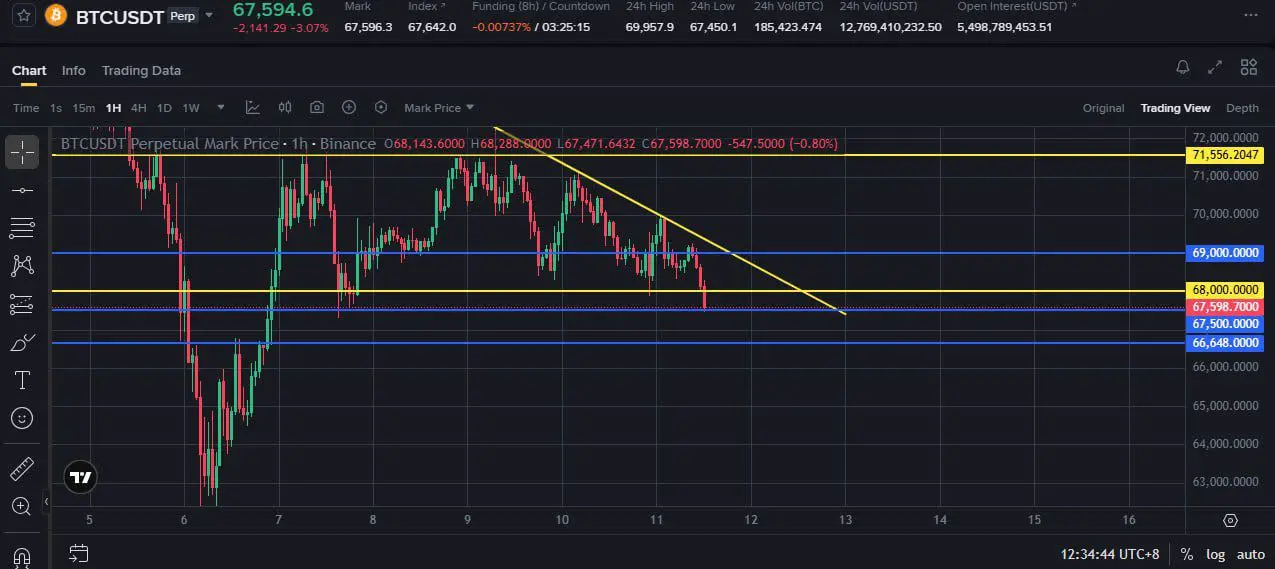Select the brush drawing tool
The height and width of the screenshot is (569, 1275).
coord(22,343)
